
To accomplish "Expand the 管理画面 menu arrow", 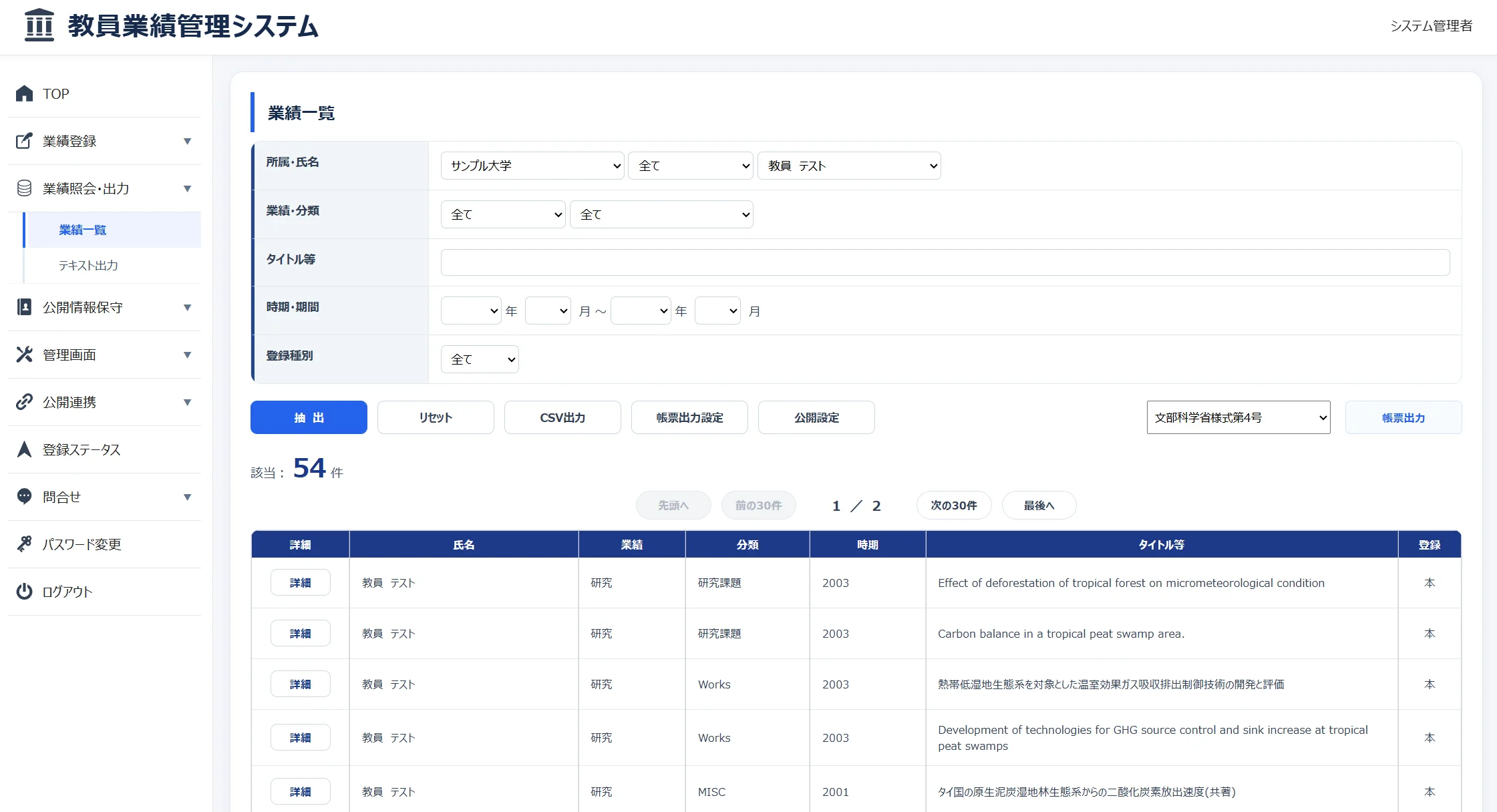I will coord(188,355).
